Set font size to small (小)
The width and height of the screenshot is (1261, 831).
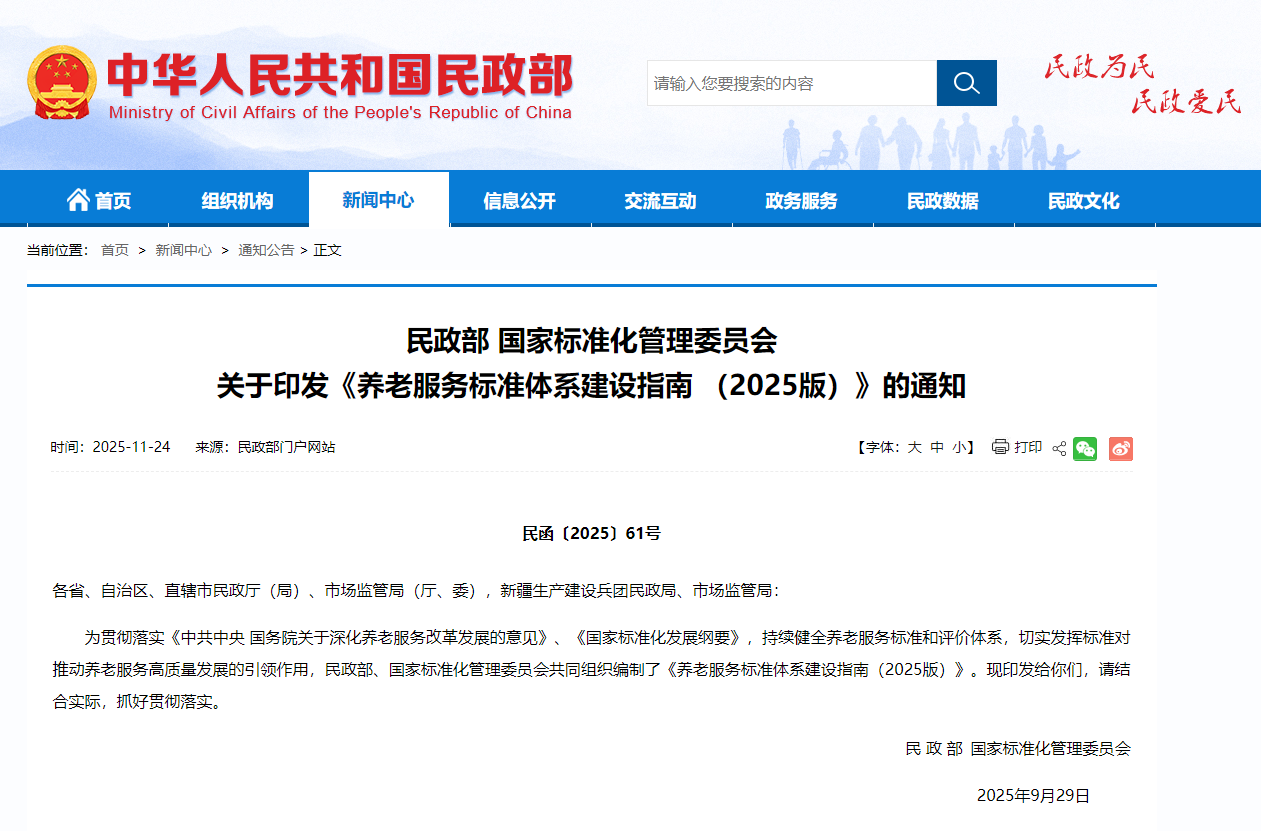click(959, 448)
